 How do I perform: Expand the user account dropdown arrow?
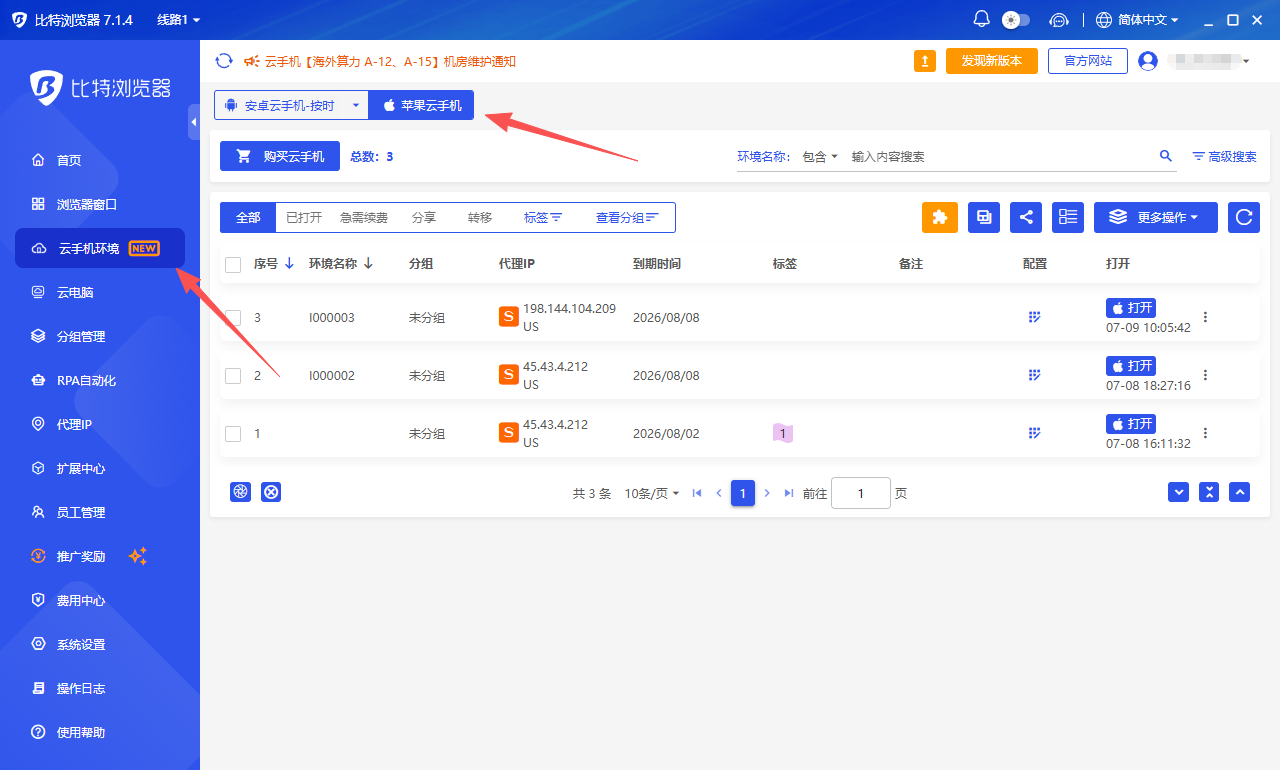click(1246, 62)
